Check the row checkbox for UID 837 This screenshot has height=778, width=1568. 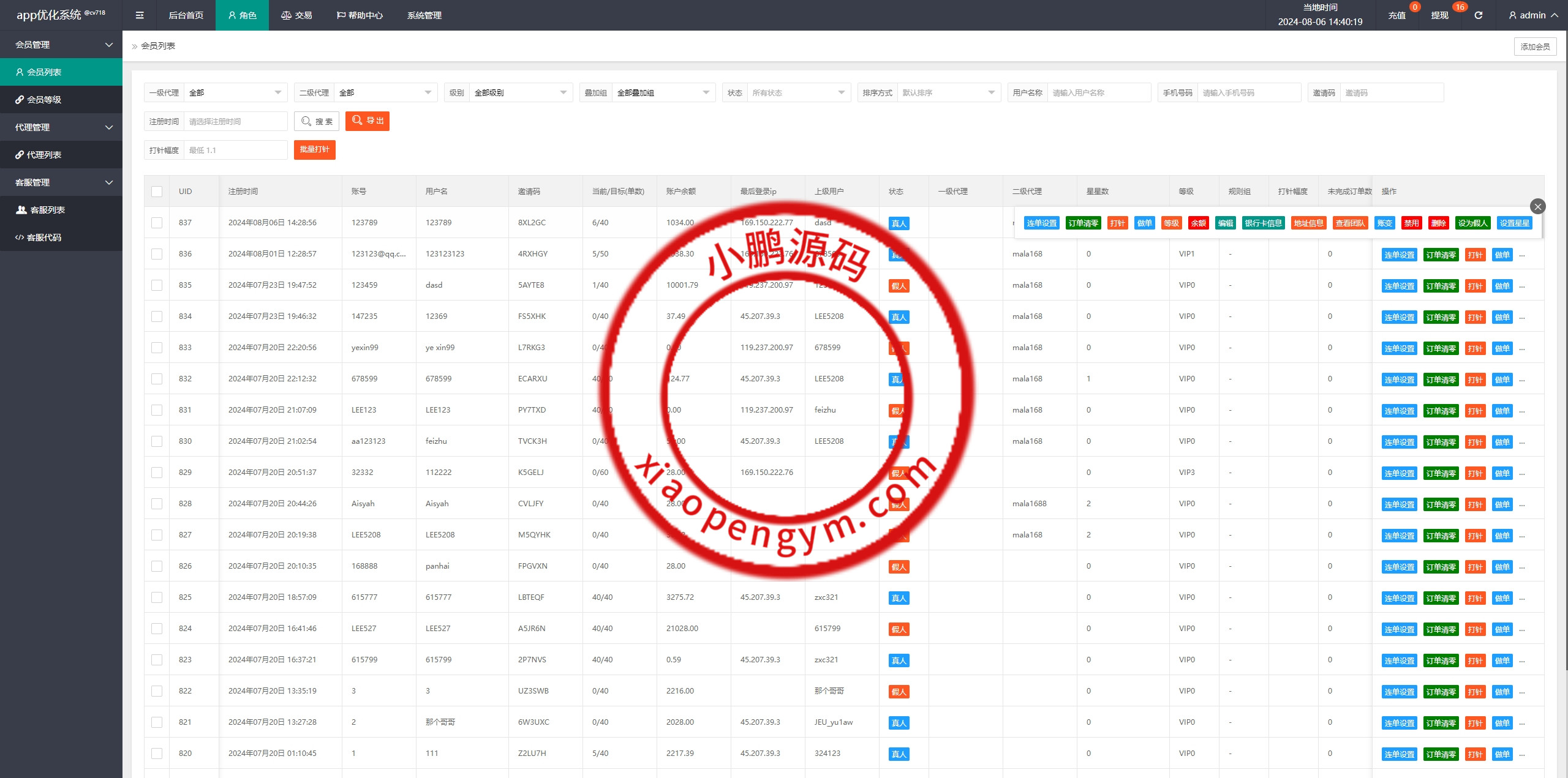(157, 223)
